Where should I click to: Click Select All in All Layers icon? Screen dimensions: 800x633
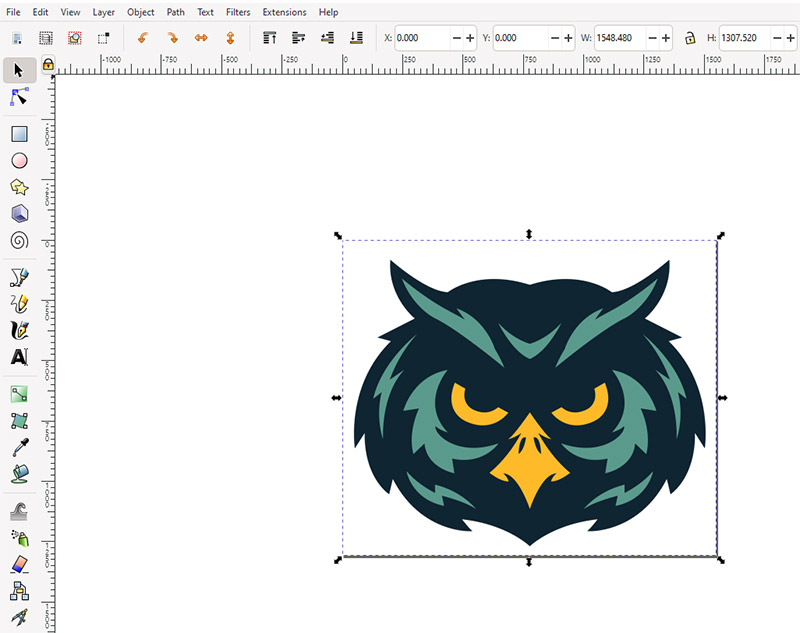[x=46, y=38]
